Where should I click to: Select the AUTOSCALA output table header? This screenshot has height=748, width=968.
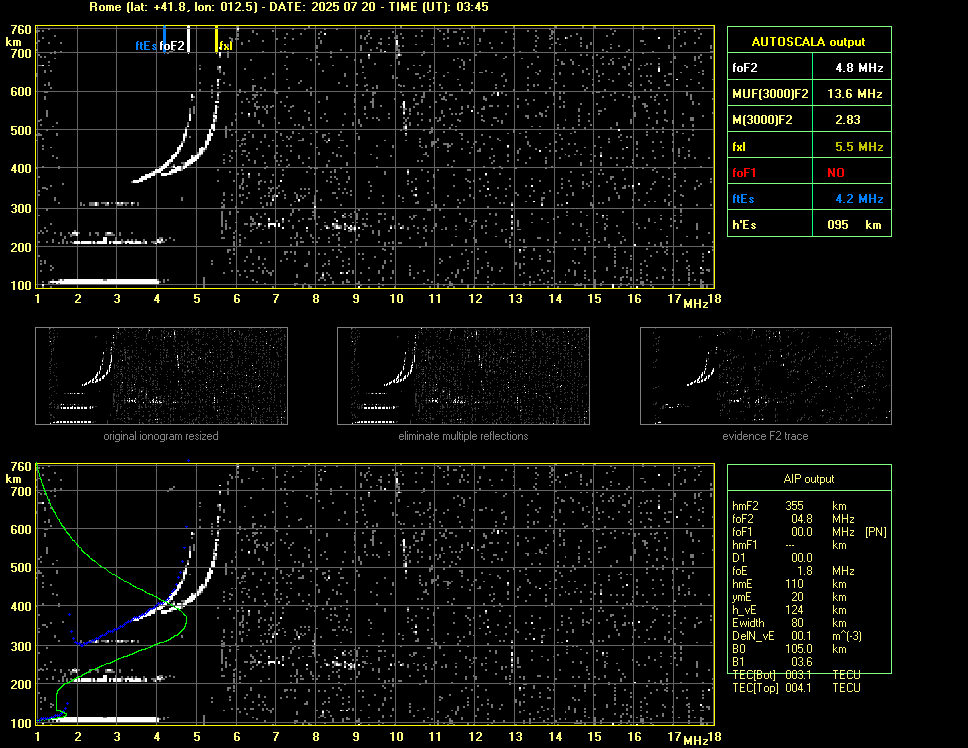(809, 41)
